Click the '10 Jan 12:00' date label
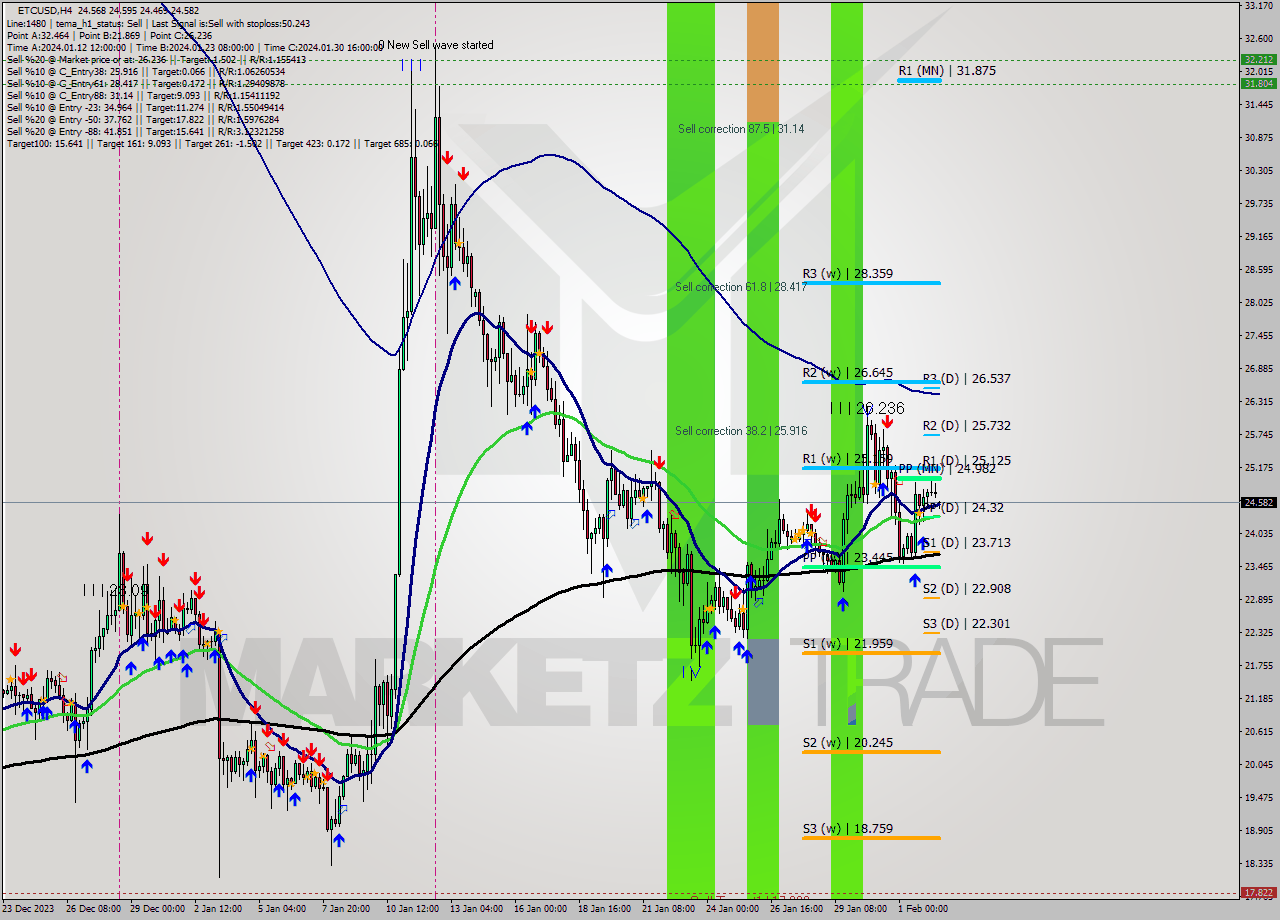1280x920 pixels. (x=413, y=909)
